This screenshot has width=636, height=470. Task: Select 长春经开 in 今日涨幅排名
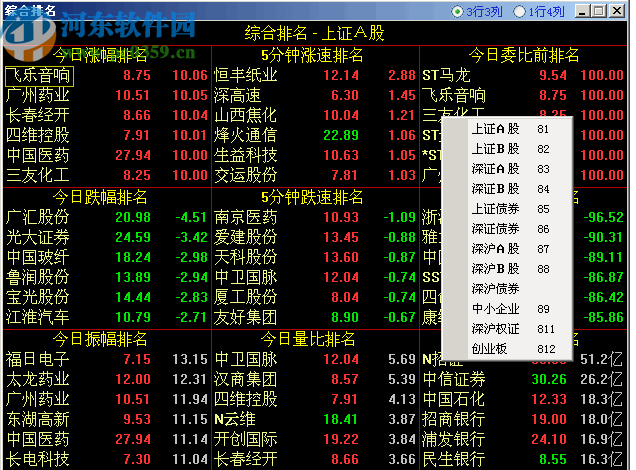[x=107, y=116]
